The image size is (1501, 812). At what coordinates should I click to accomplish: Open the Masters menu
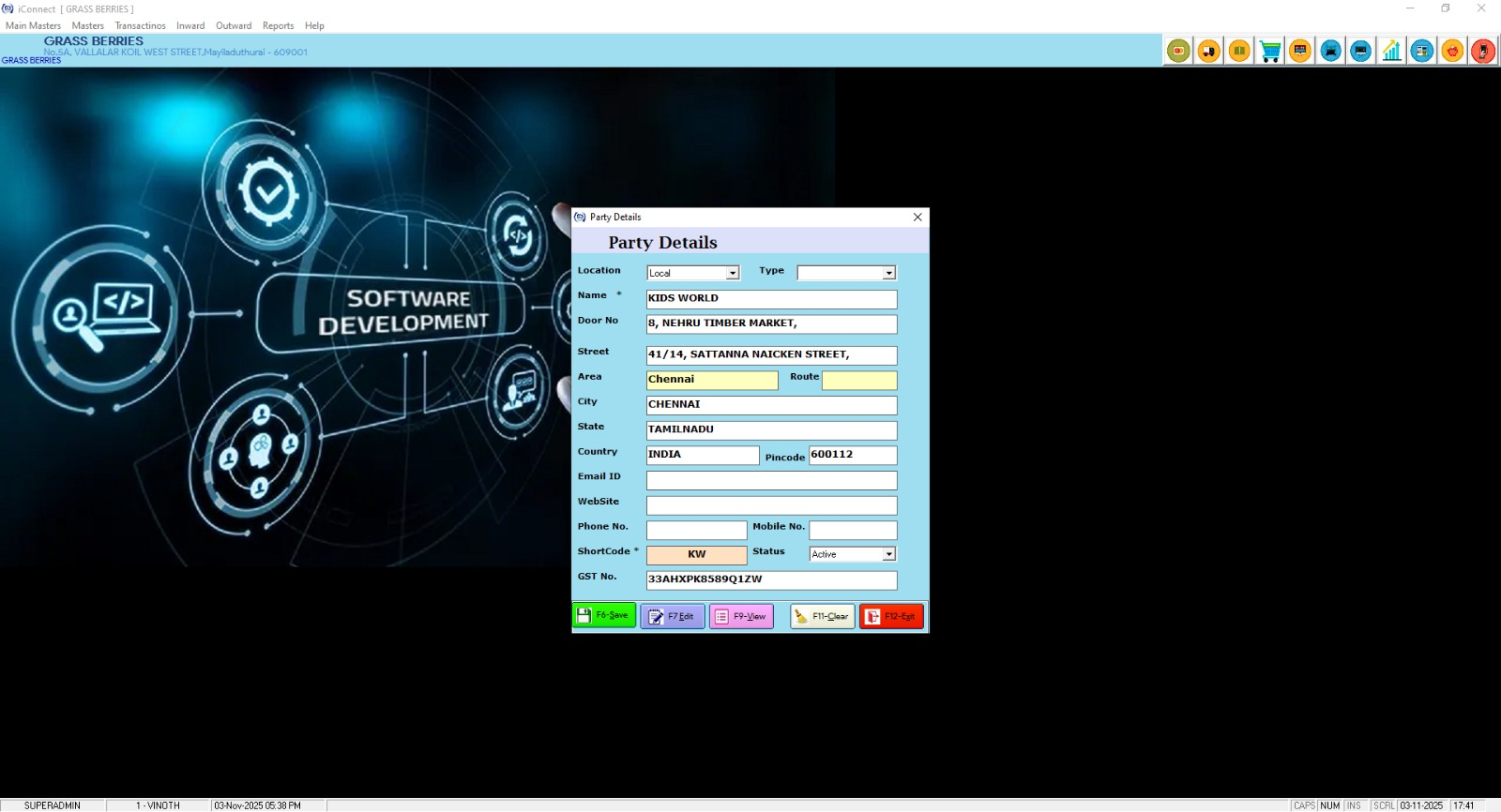[87, 26]
